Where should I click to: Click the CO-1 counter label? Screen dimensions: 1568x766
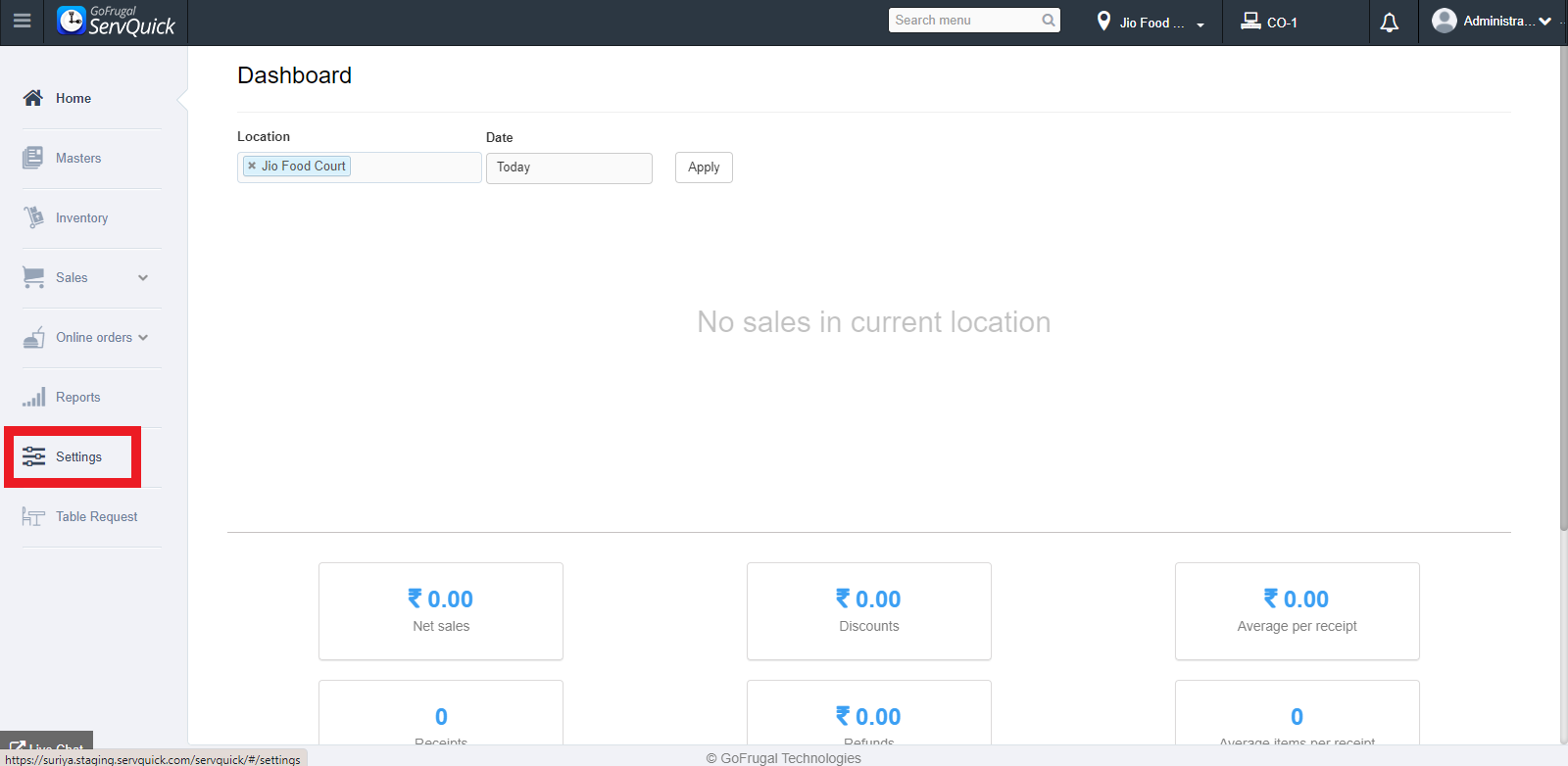point(1282,23)
